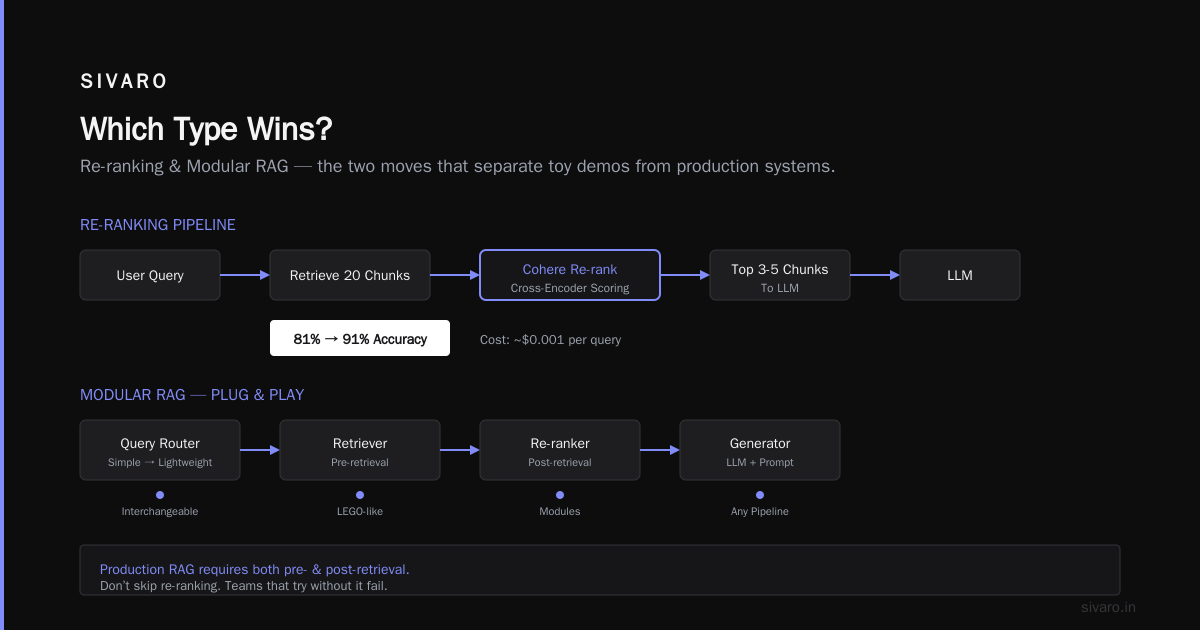
Task: Open the sivaro.in link
Action: click(x=1108, y=607)
